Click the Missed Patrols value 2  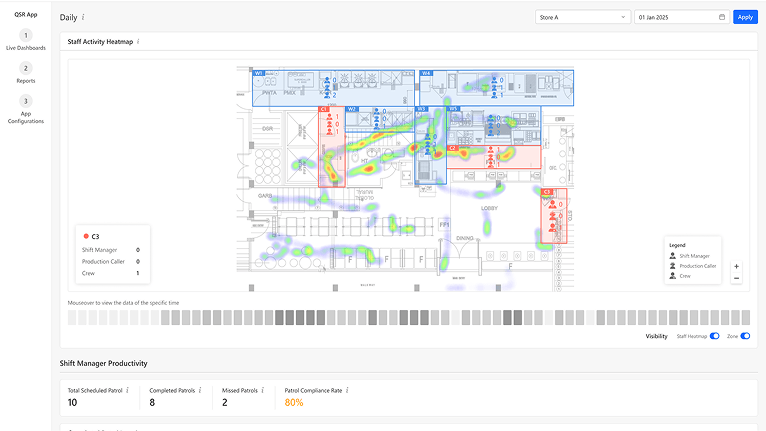[x=225, y=403]
